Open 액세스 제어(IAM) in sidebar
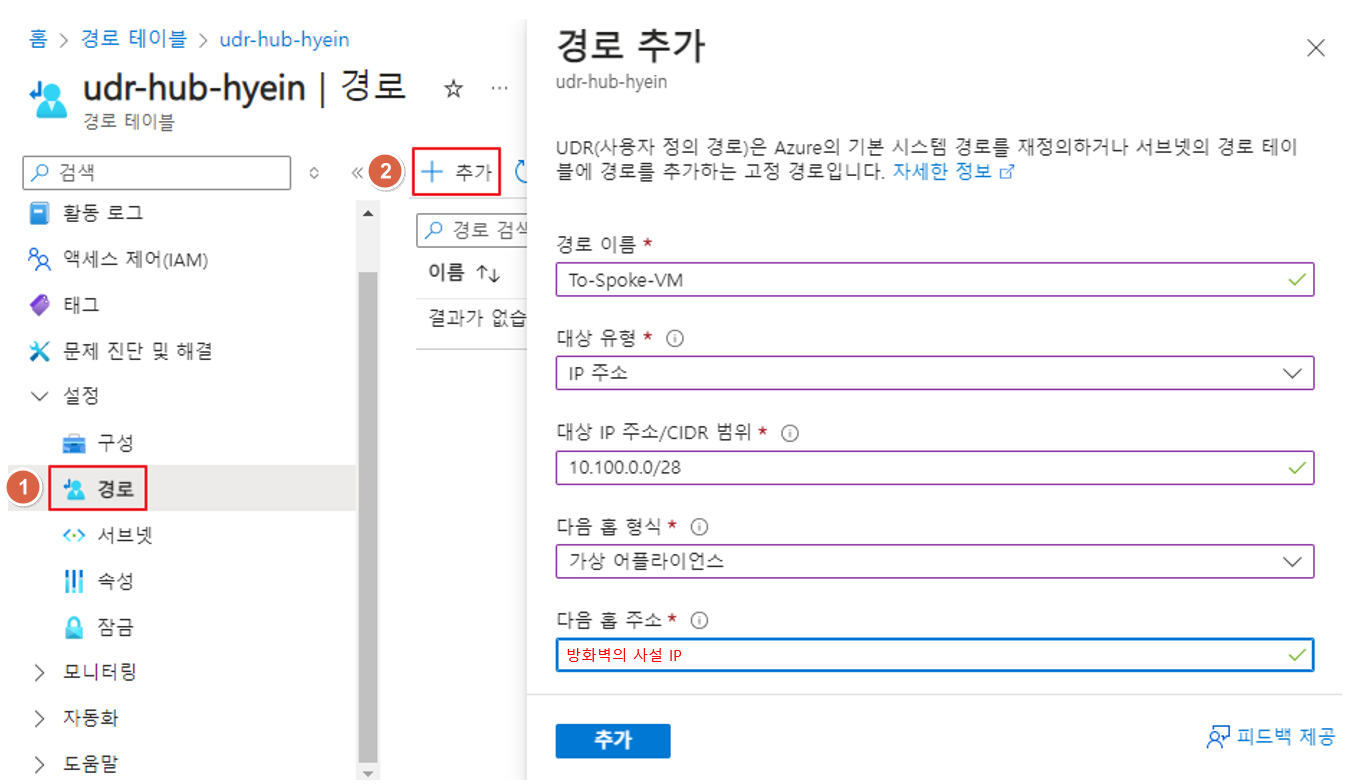 point(136,260)
